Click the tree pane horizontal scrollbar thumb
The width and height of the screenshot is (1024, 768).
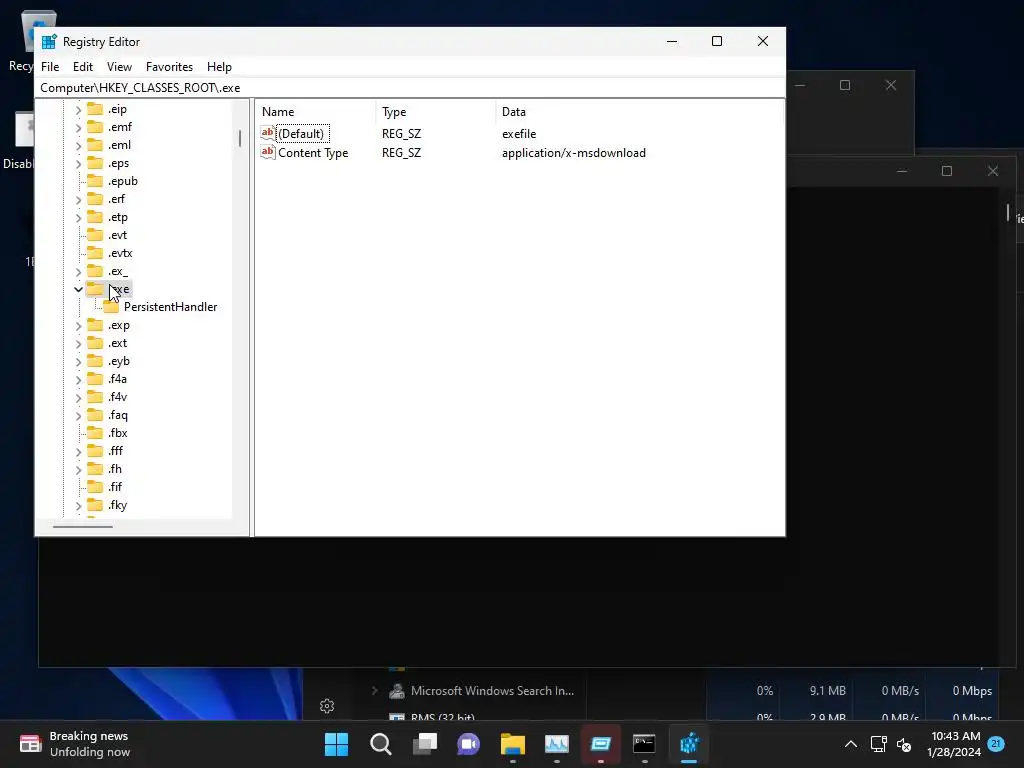point(83,526)
